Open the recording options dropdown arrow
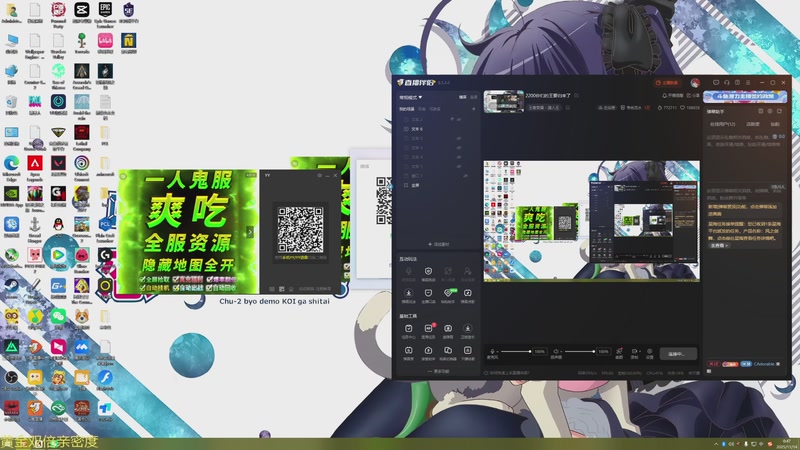This screenshot has height=450, width=800. [x=639, y=352]
